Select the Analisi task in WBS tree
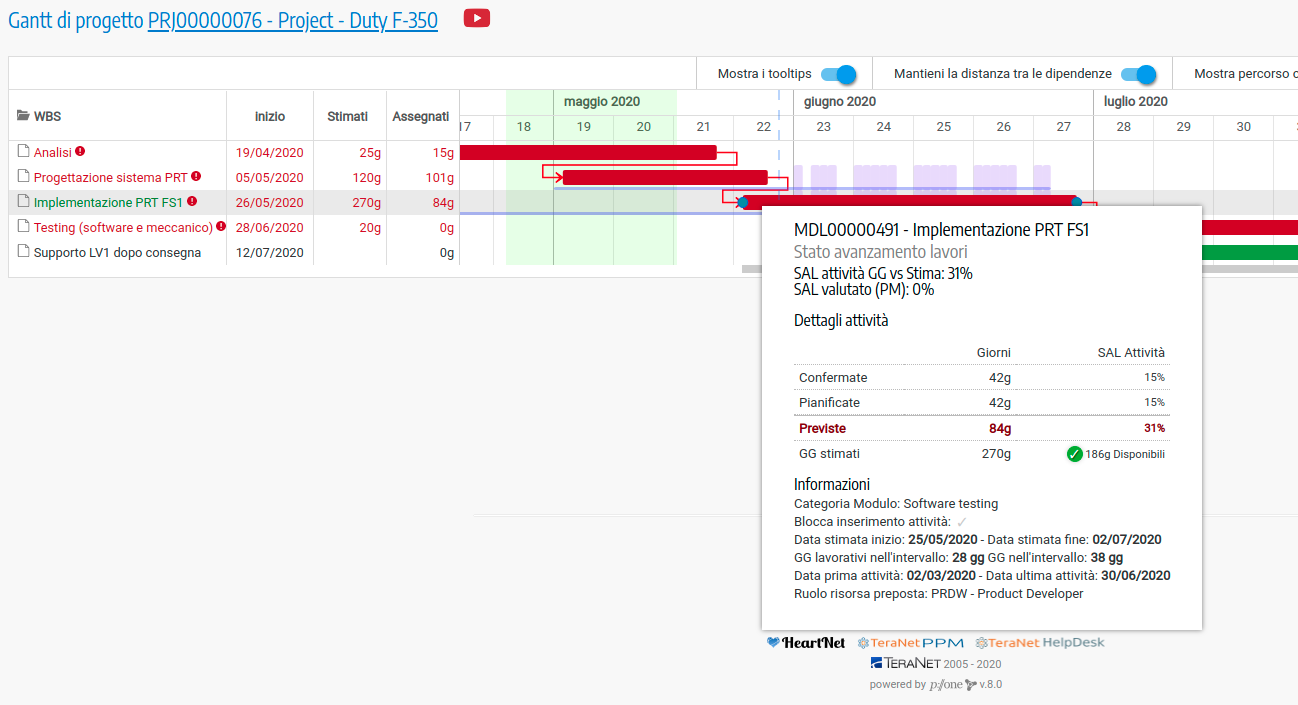Screen dimensions: 1298x705 click(53, 153)
